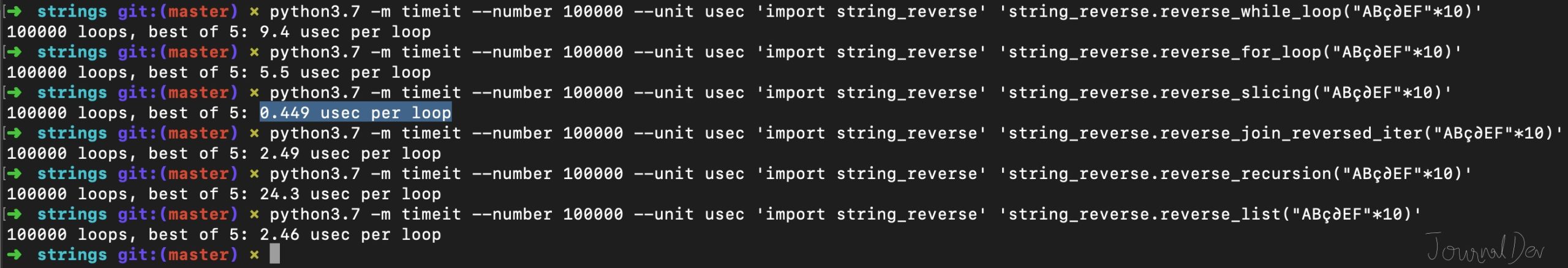Image resolution: width=1568 pixels, height=268 pixels.
Task: Click the "2.46 usec per loop" result text
Action: [x=350, y=234]
